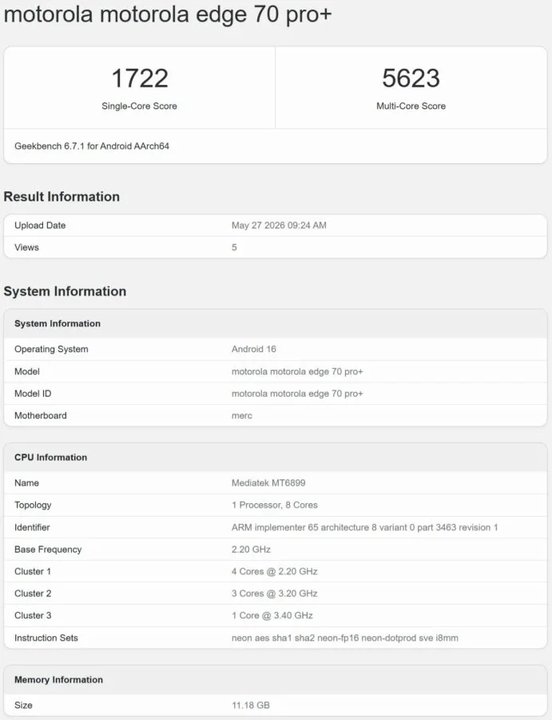
Task: Click the single-core score 1722
Action: pos(140,78)
